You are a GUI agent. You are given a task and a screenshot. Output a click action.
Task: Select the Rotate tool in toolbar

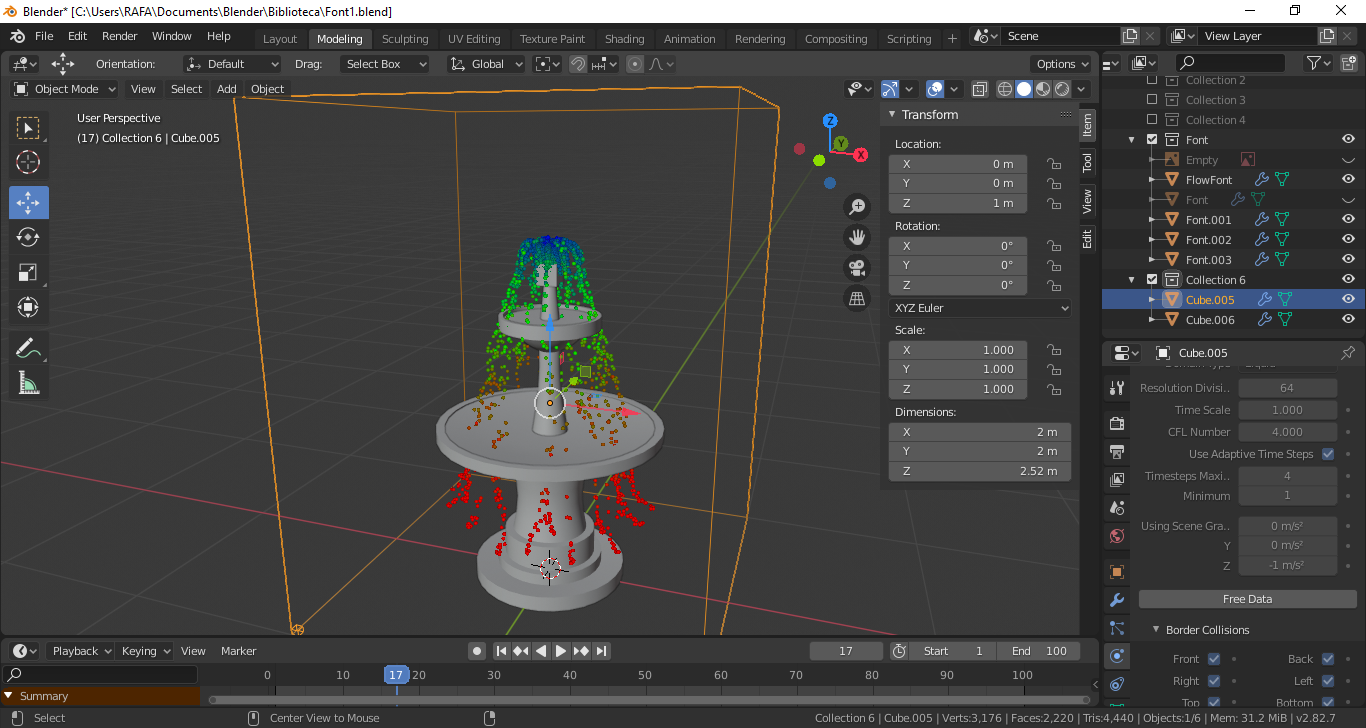tap(28, 237)
